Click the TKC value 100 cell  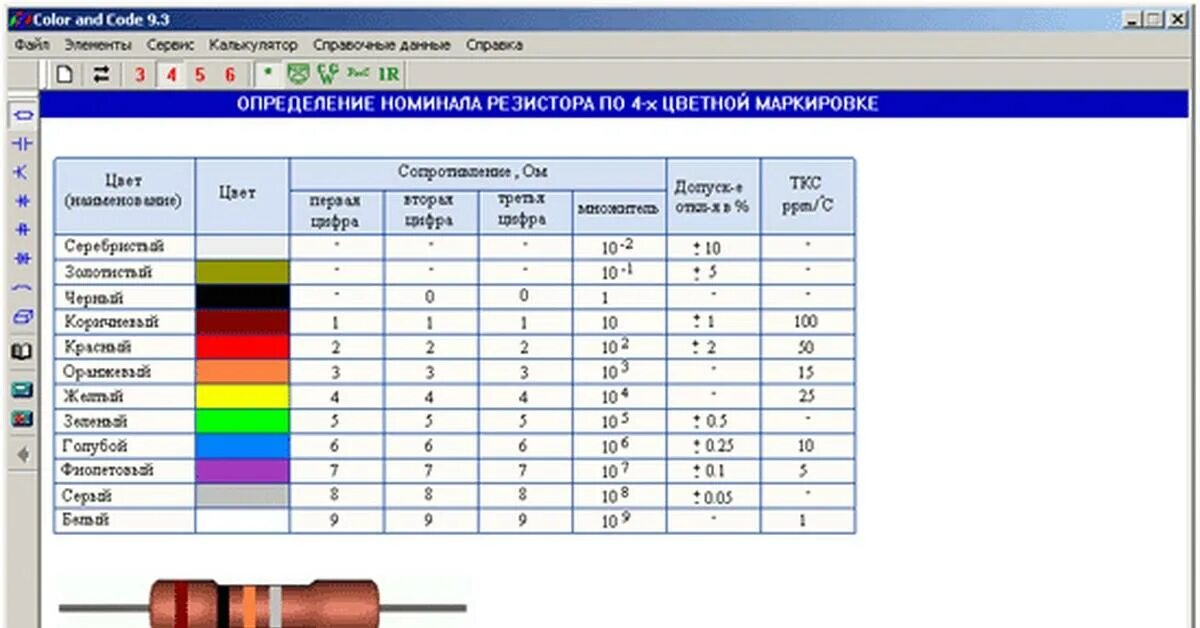[x=808, y=322]
